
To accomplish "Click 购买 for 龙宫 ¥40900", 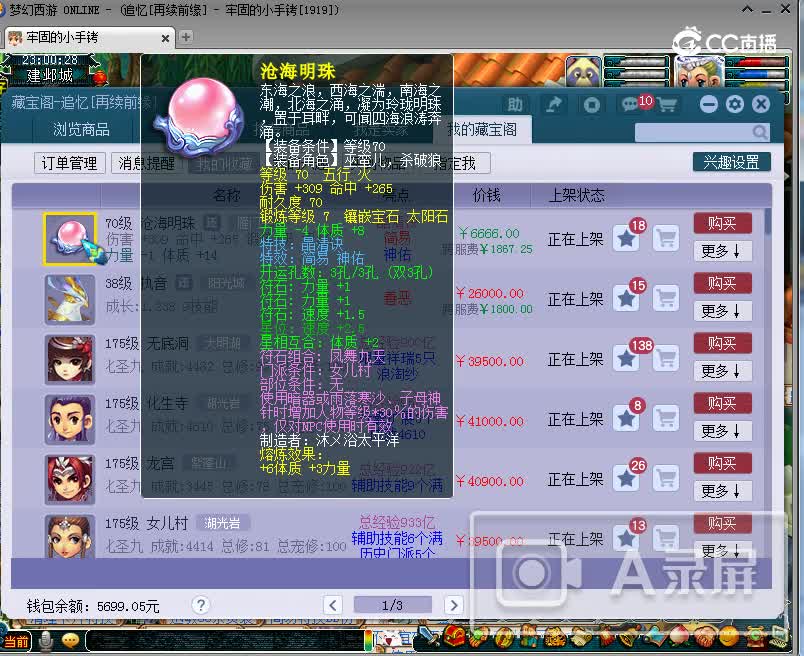I will [x=722, y=463].
